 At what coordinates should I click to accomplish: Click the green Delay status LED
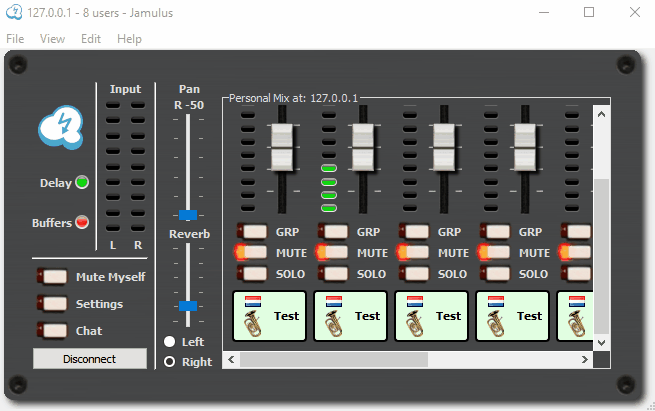pos(82,183)
